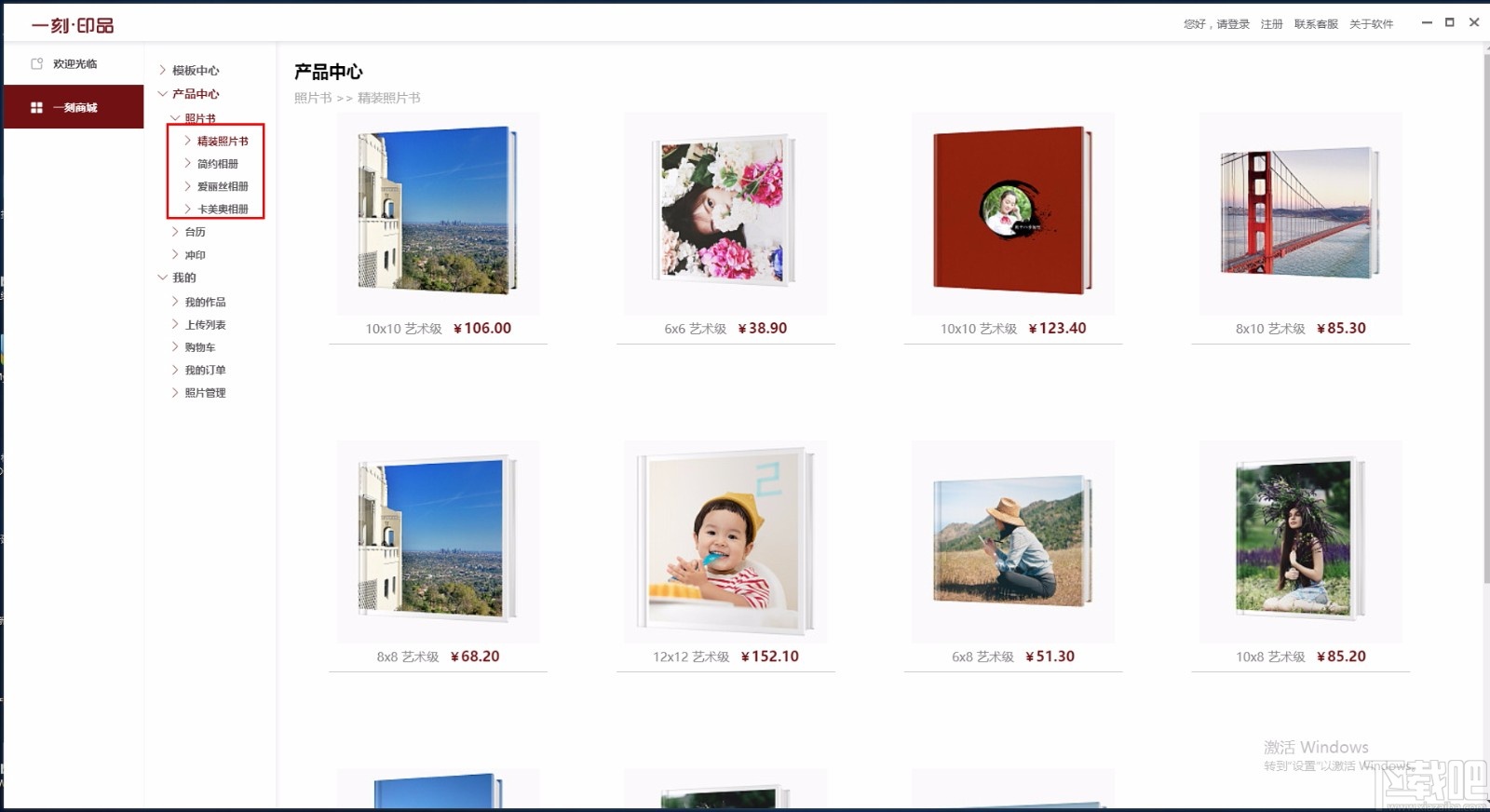Click the grid icon beside 一刻商城
This screenshot has height=812, width=1490.
tap(36, 107)
